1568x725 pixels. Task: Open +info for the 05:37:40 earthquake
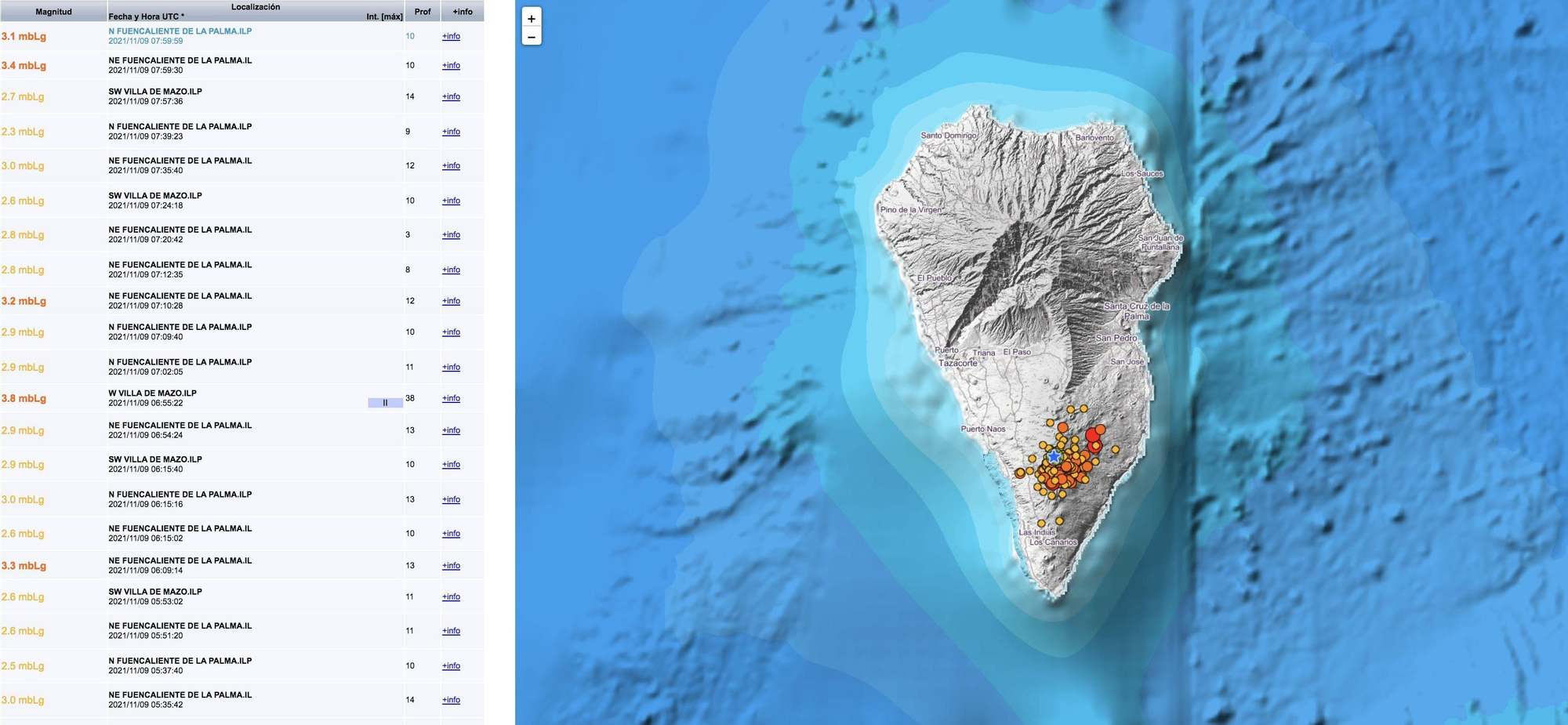451,665
